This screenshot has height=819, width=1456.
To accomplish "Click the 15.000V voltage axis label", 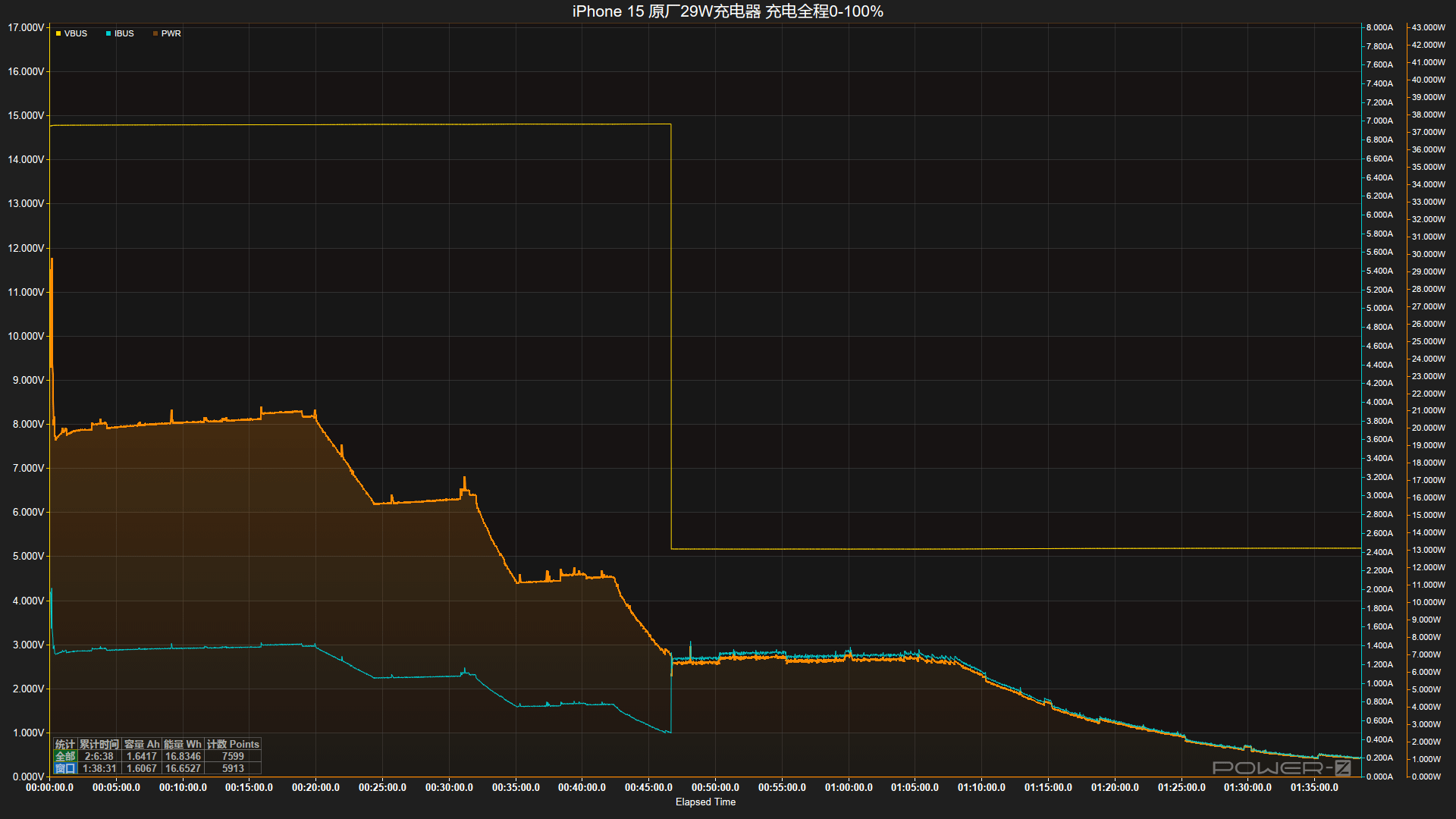I will tap(26, 115).
